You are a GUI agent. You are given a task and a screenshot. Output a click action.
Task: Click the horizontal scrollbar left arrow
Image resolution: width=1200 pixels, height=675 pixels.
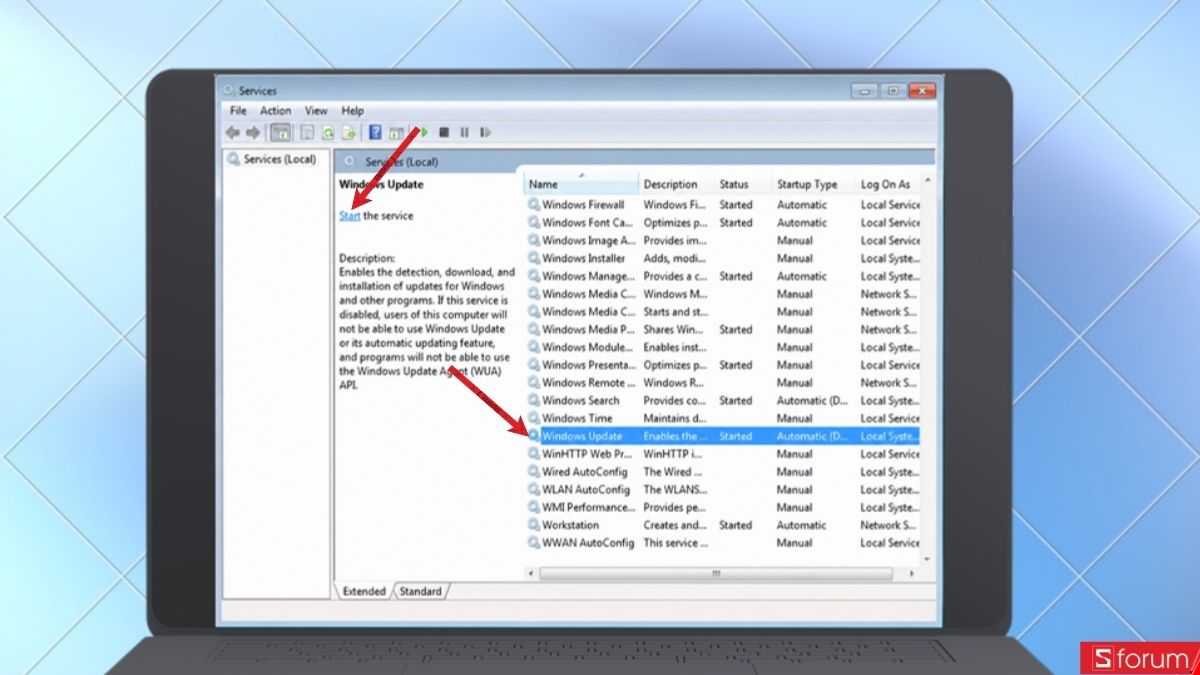pos(531,574)
